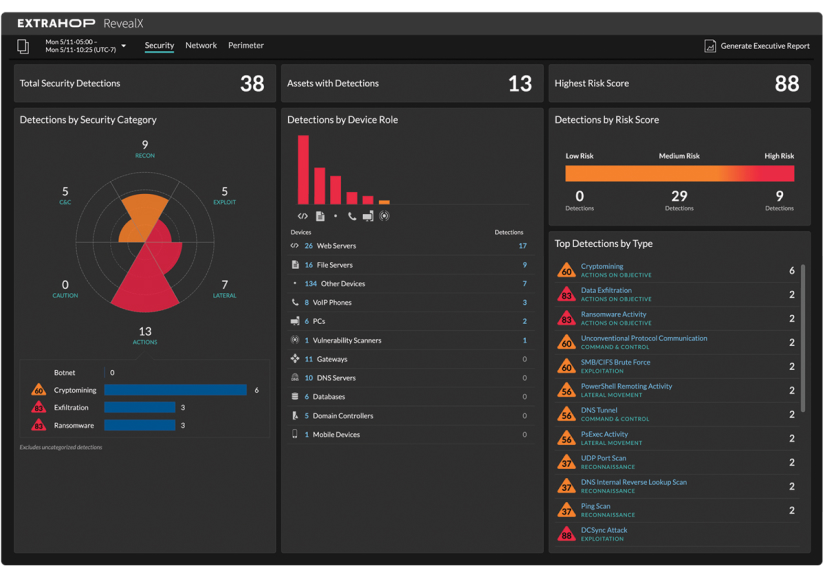Open Highest Risk Score value 88
825x575 pixels.
tap(787, 84)
